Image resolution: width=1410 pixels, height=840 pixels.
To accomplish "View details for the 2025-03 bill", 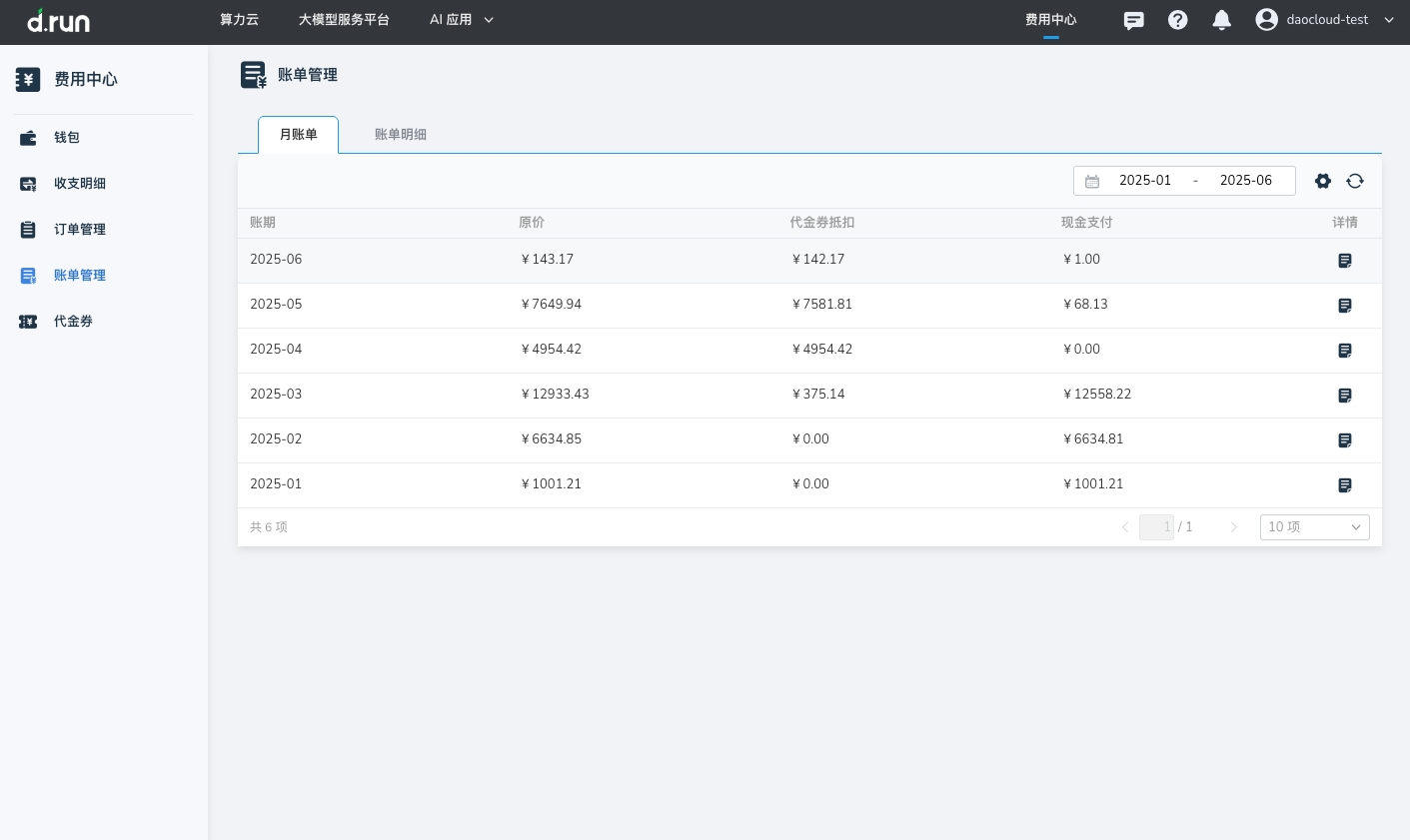I will [x=1345, y=396].
